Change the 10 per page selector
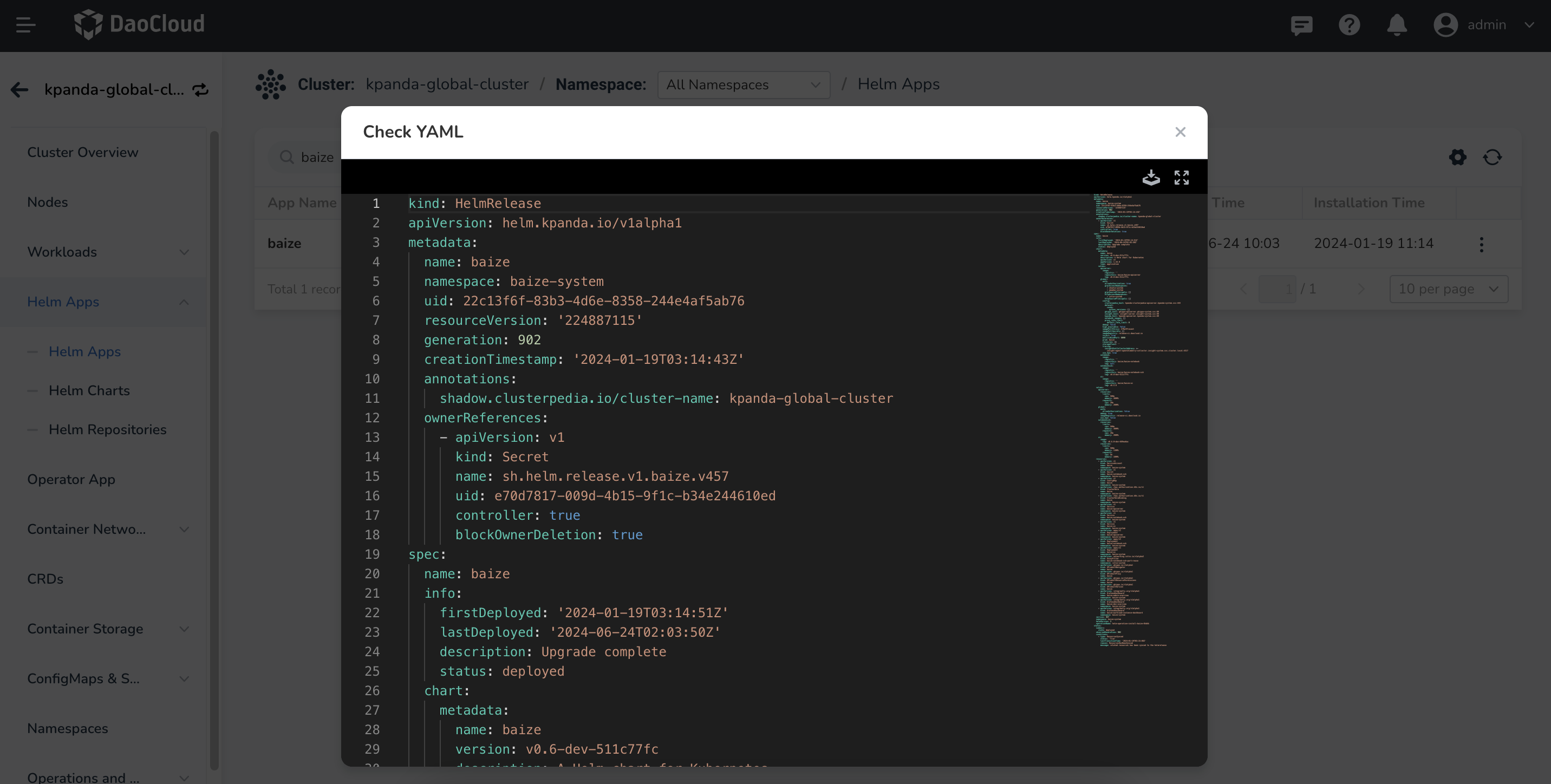Image resolution: width=1551 pixels, height=784 pixels. coord(1448,289)
